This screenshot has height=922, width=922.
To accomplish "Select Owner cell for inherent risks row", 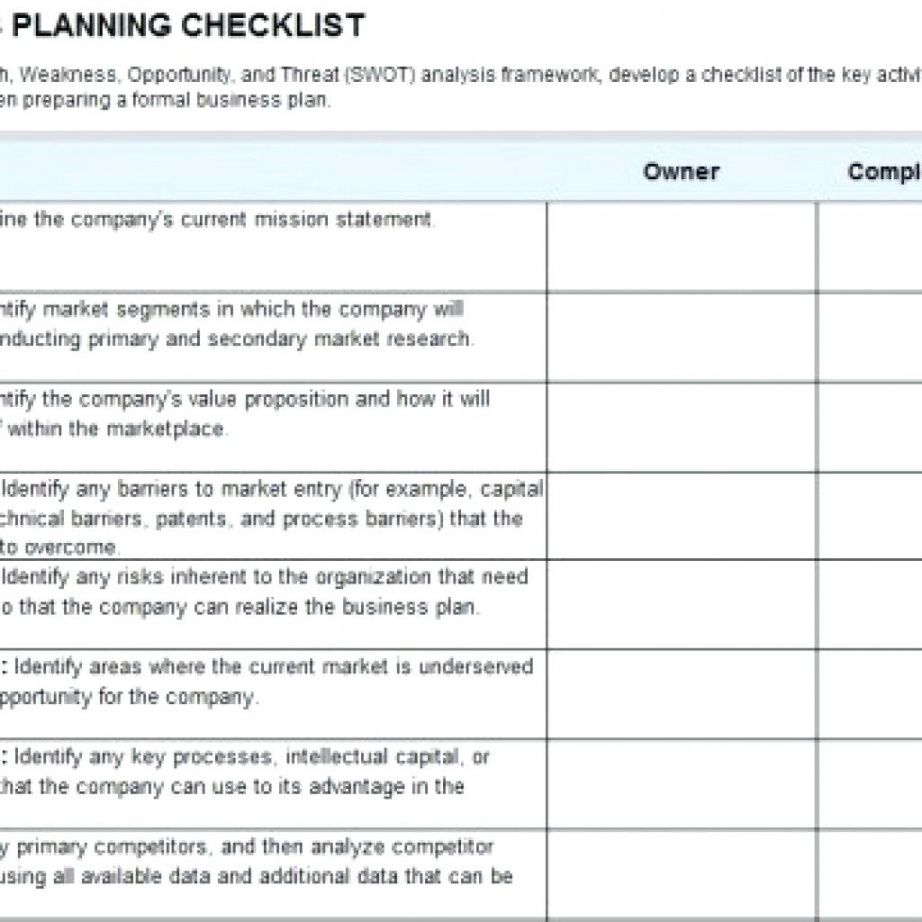I will point(681,604).
